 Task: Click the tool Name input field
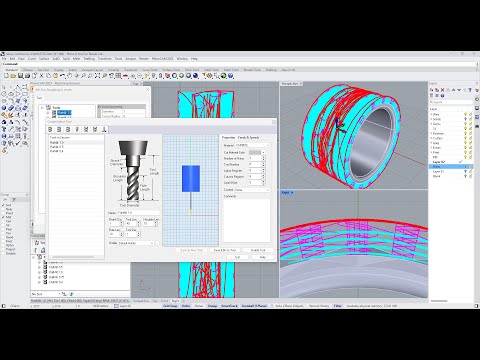tap(138, 213)
